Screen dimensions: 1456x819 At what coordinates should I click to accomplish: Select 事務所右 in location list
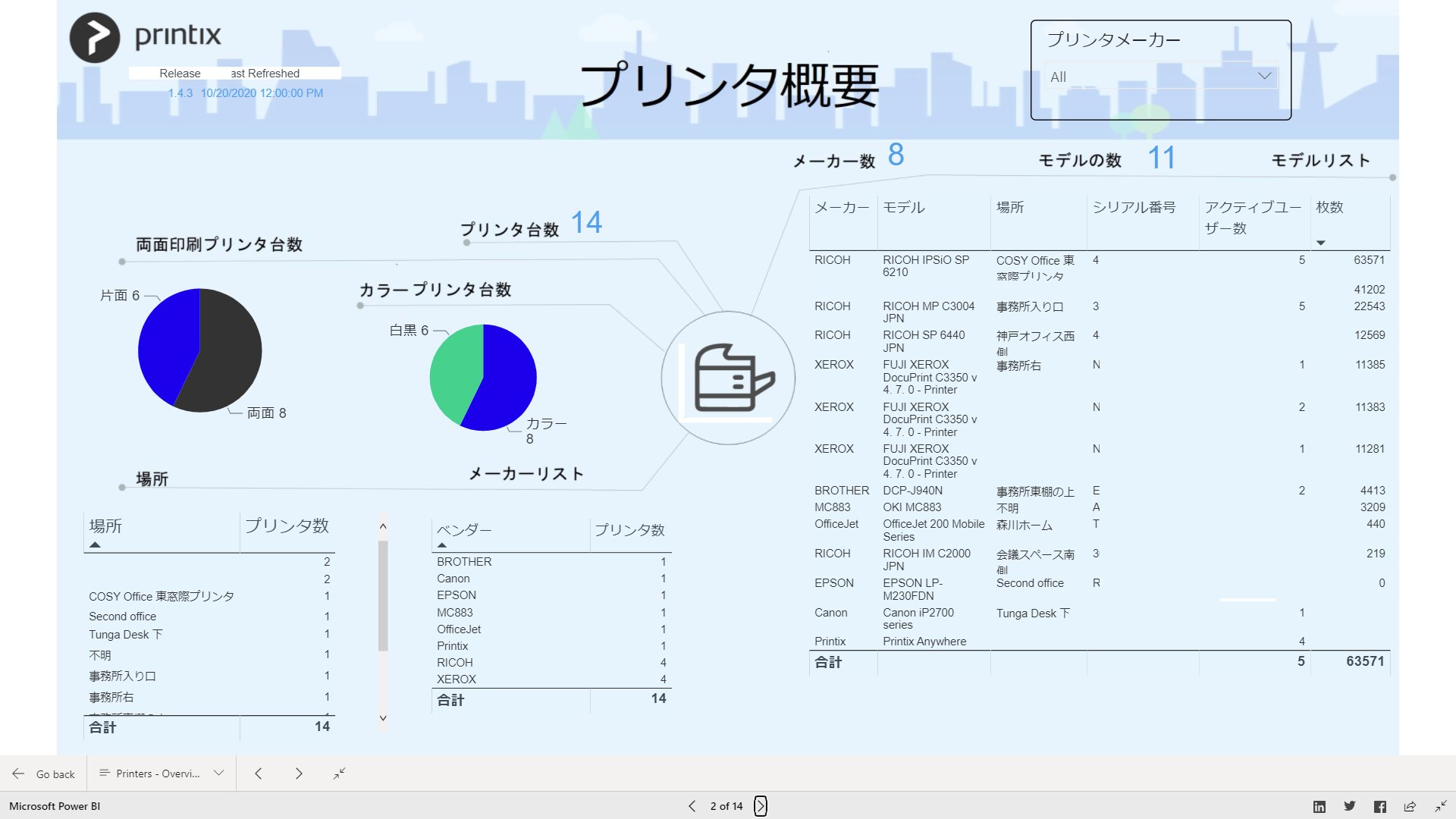(x=111, y=698)
